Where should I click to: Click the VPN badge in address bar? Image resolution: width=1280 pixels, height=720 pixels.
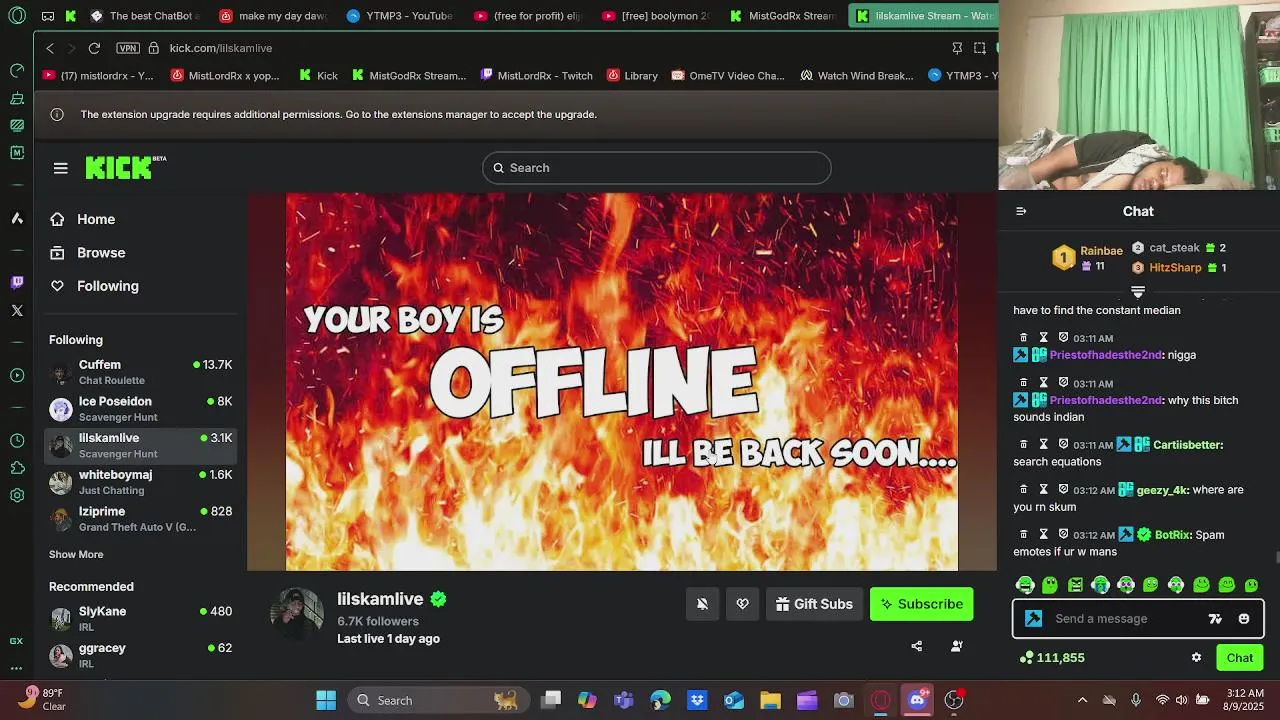[x=127, y=48]
